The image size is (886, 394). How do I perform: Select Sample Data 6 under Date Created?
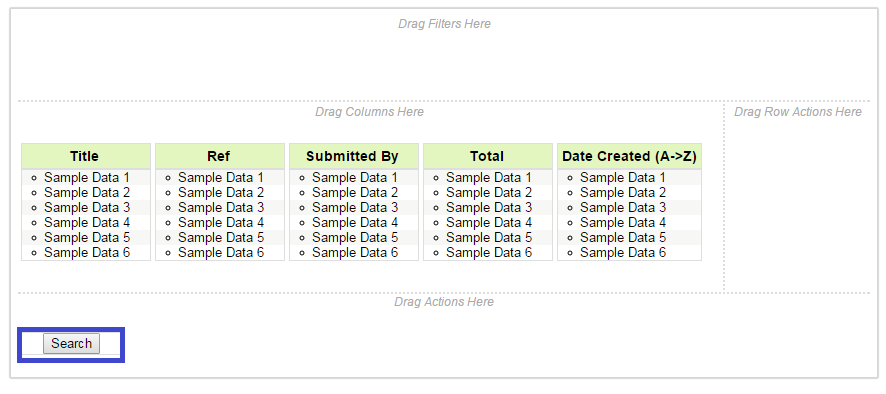coord(623,253)
